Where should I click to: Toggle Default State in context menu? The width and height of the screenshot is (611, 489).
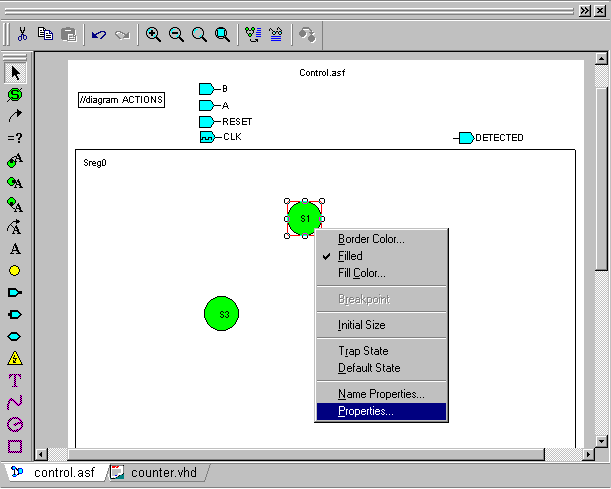tap(367, 368)
